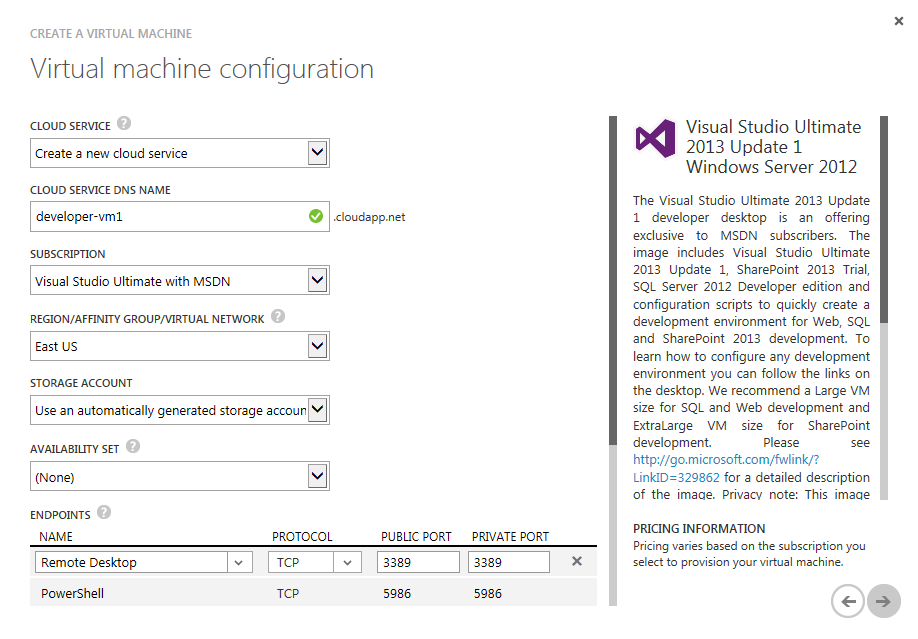Close the Create a Virtual Machine dialog

pos(899,21)
